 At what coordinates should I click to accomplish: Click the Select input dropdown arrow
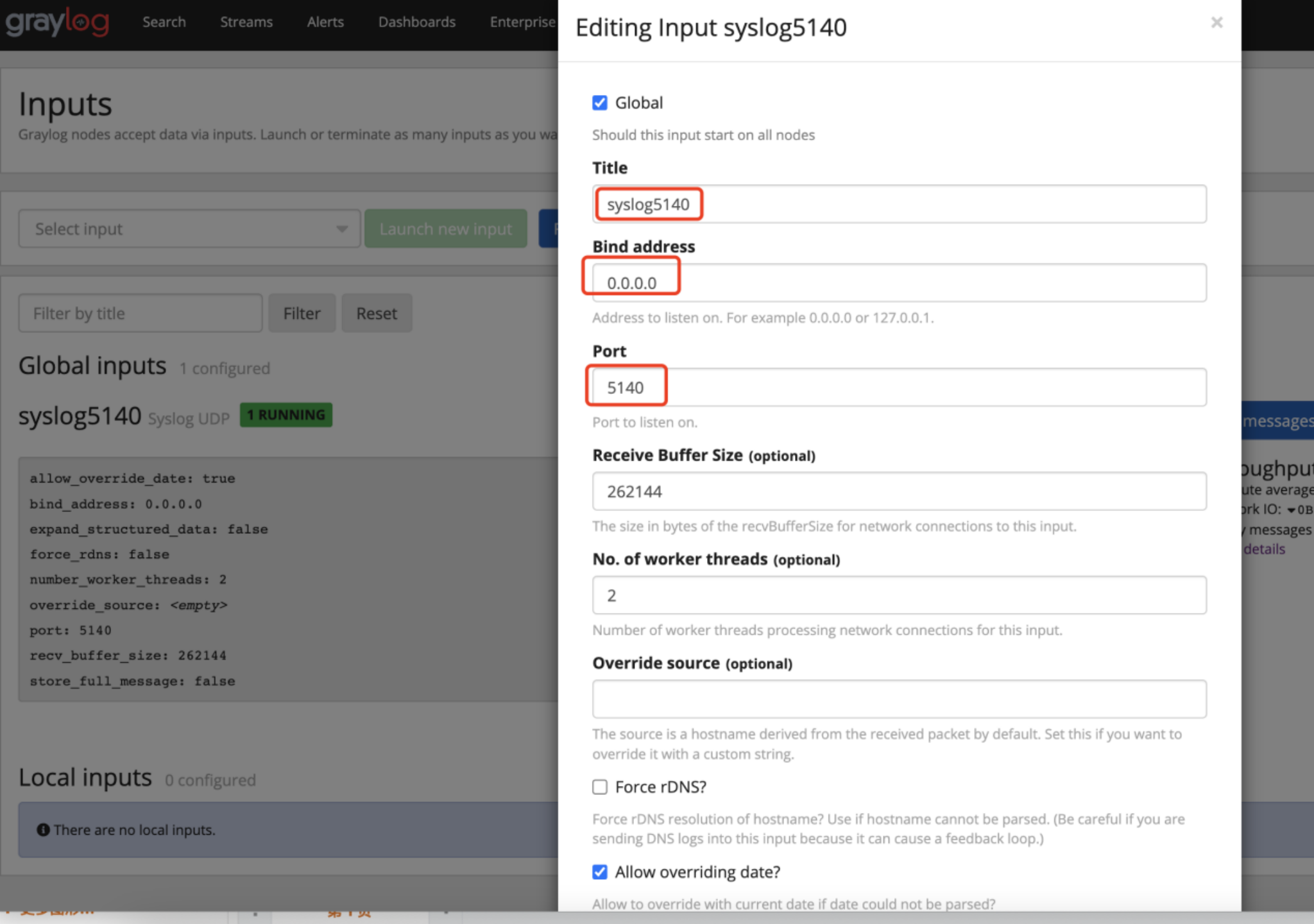coord(342,228)
